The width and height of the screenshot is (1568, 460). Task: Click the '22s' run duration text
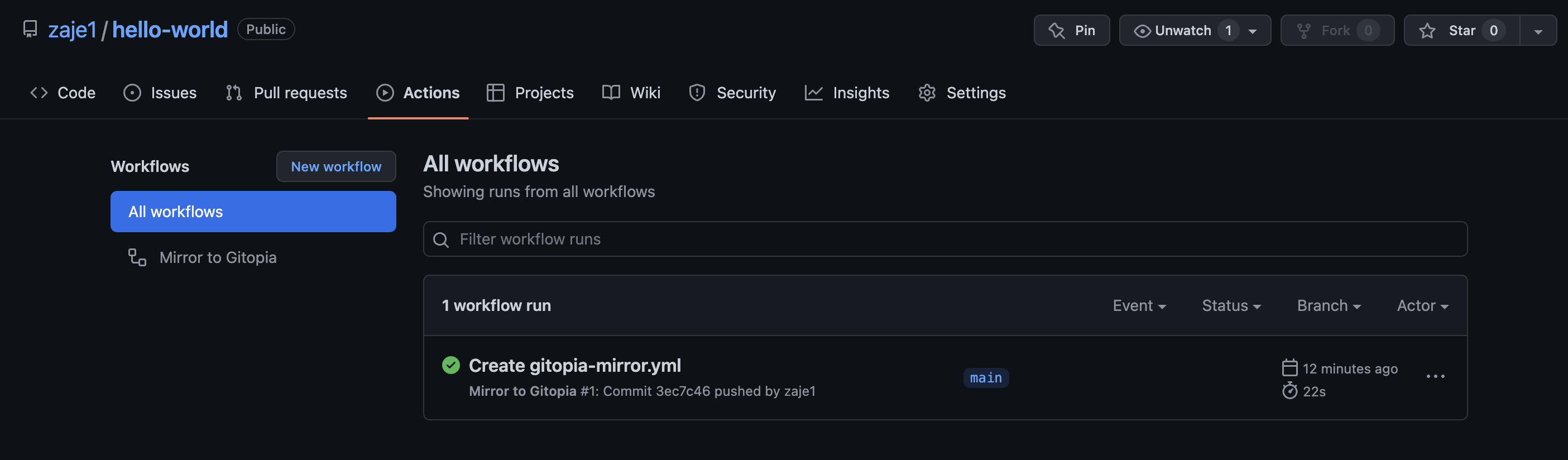coord(1314,392)
